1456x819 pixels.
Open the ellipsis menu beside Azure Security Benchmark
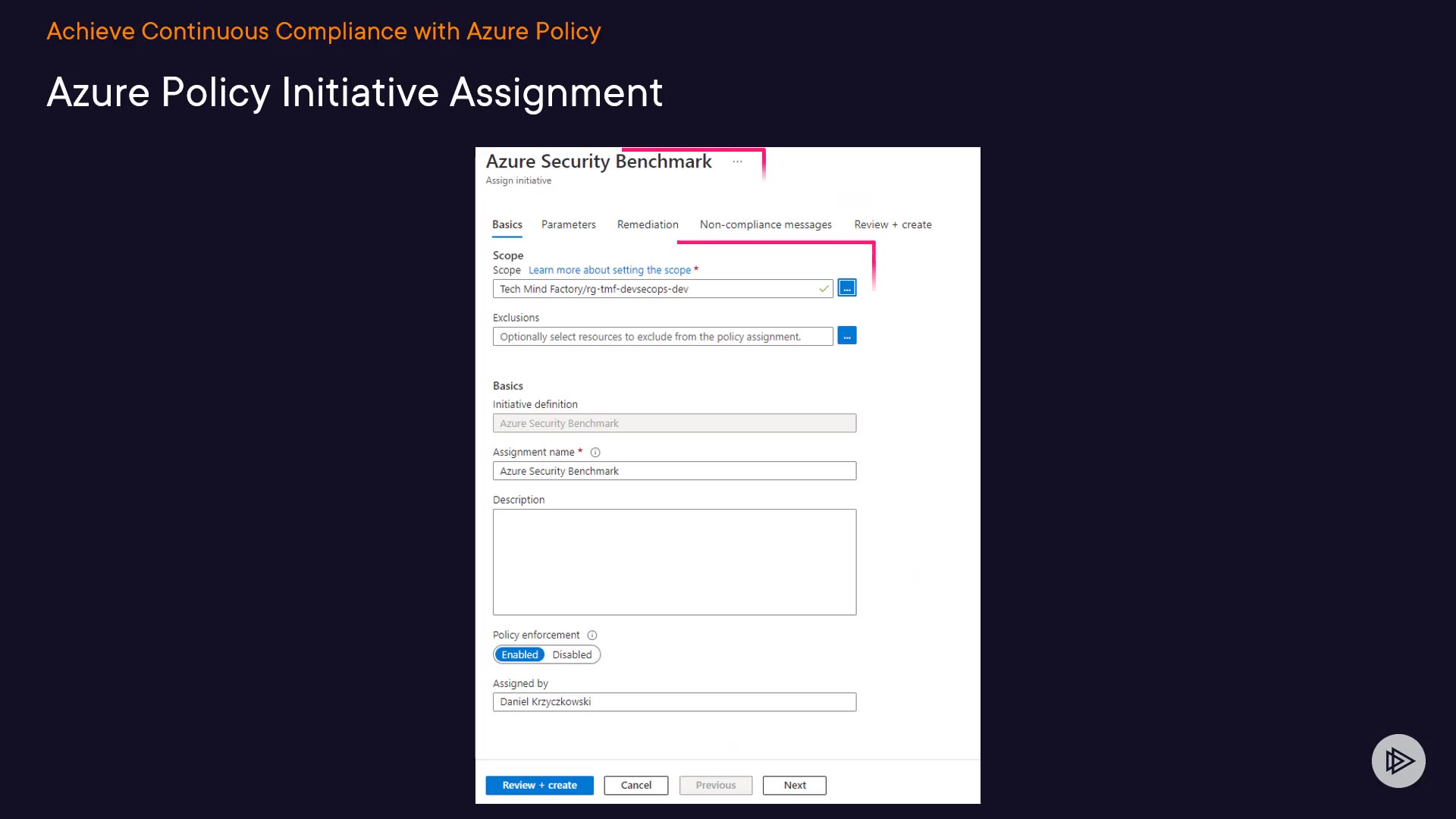click(x=737, y=162)
